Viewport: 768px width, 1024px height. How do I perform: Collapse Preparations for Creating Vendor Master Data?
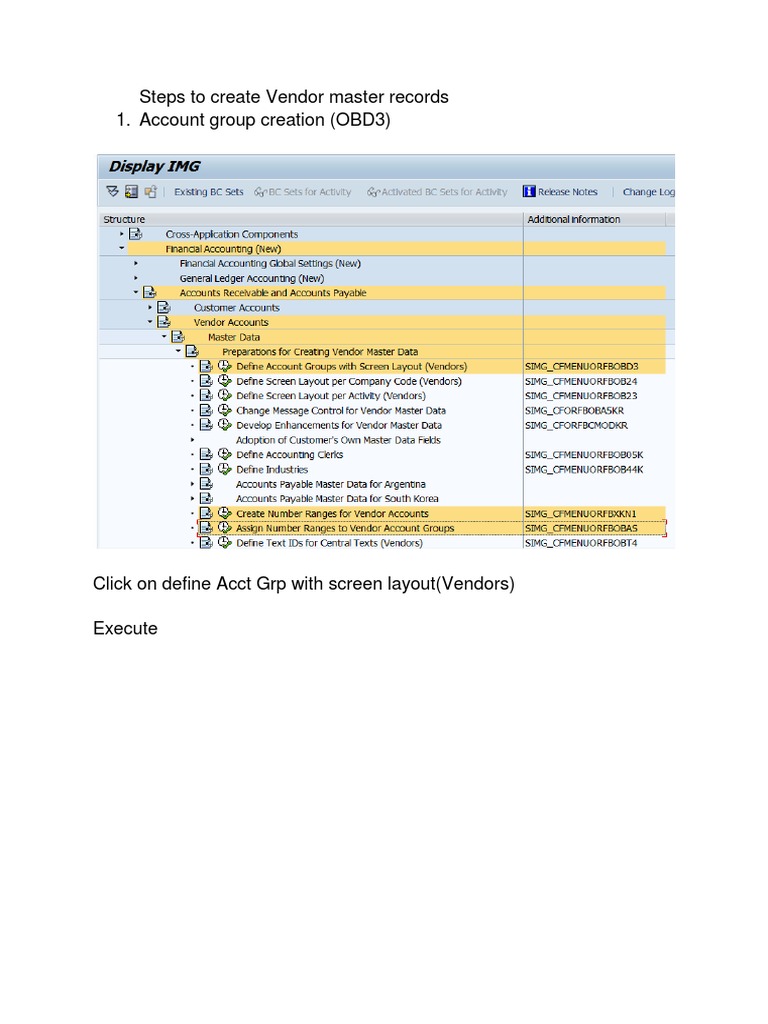[178, 351]
